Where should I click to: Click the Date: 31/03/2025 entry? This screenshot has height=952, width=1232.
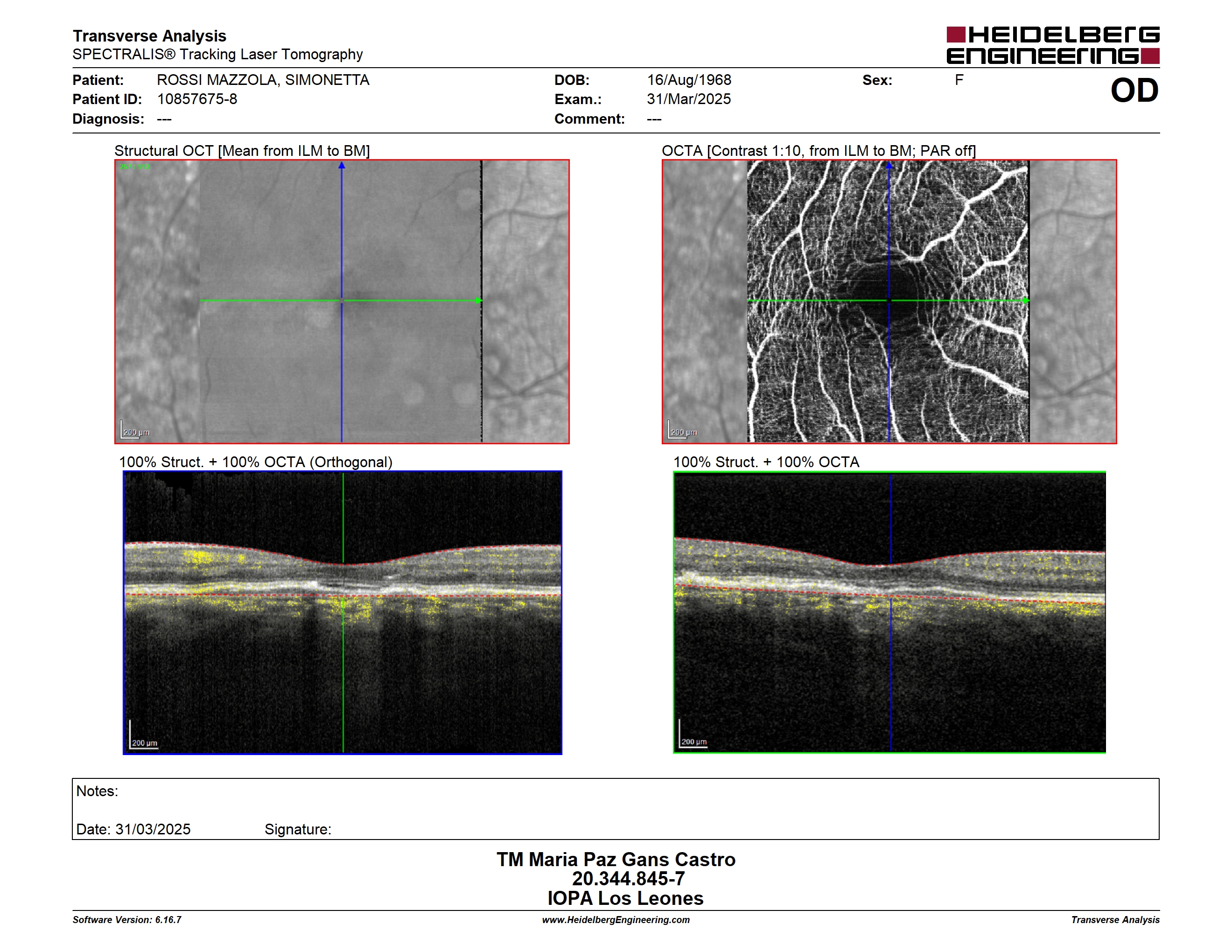pos(133,829)
